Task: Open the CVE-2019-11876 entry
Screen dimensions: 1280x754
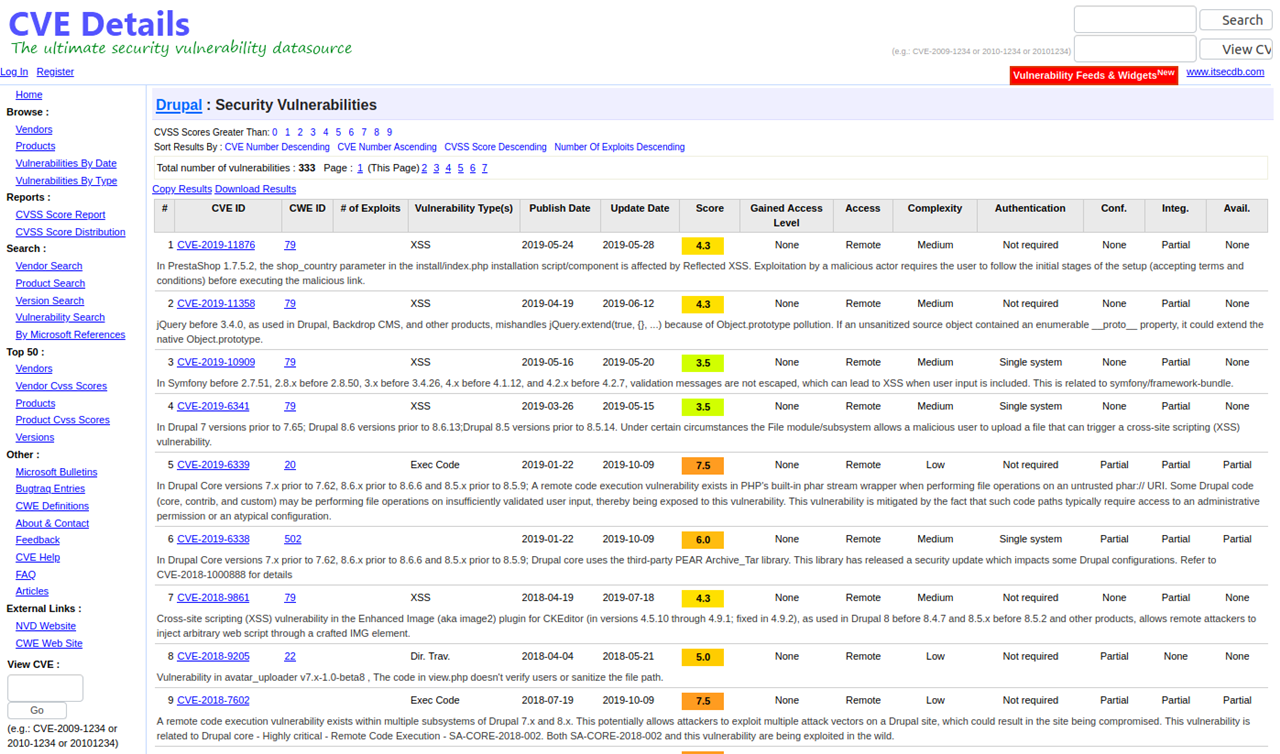Action: point(216,245)
